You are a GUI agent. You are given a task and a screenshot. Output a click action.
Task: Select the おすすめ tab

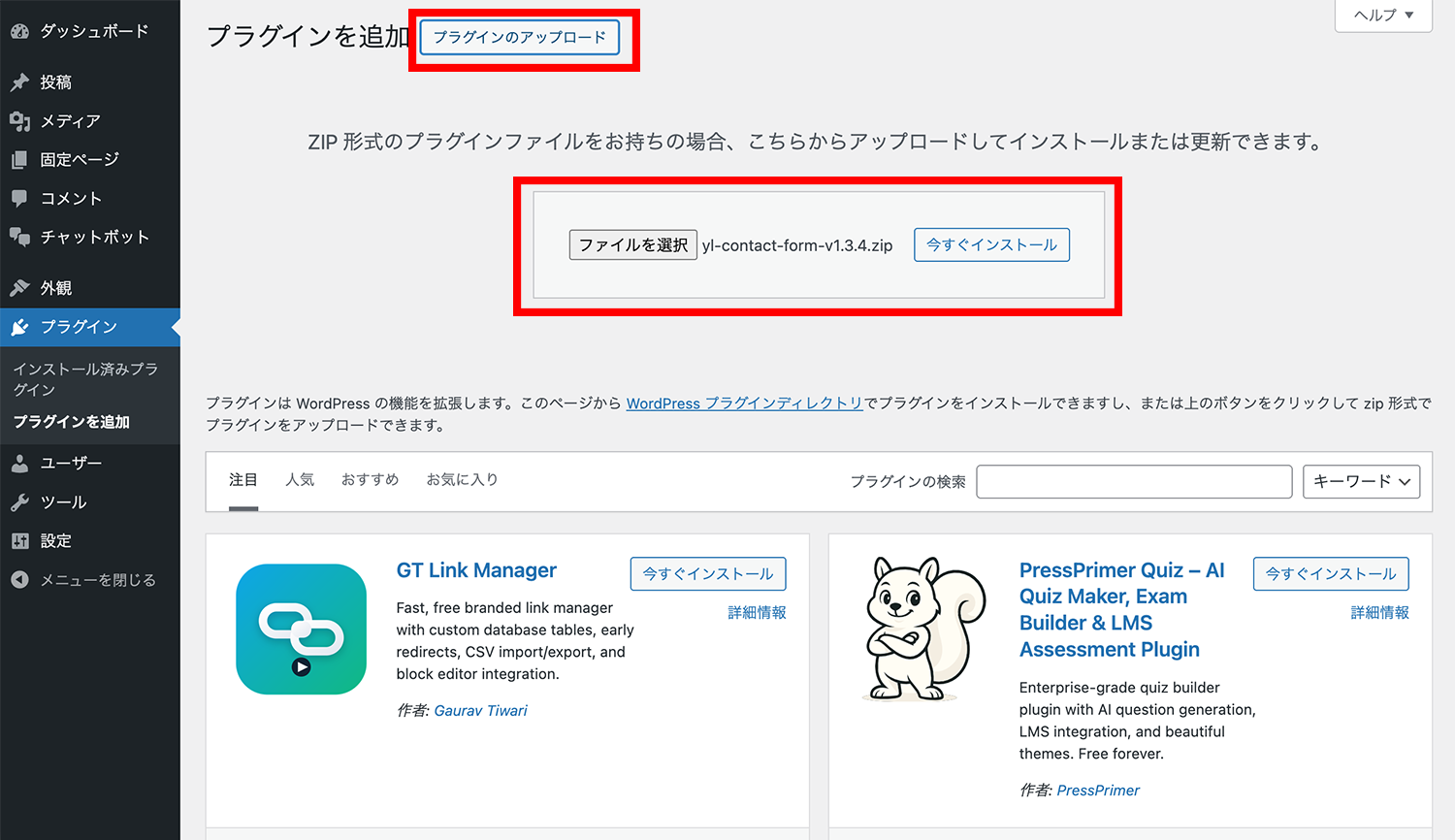370,480
